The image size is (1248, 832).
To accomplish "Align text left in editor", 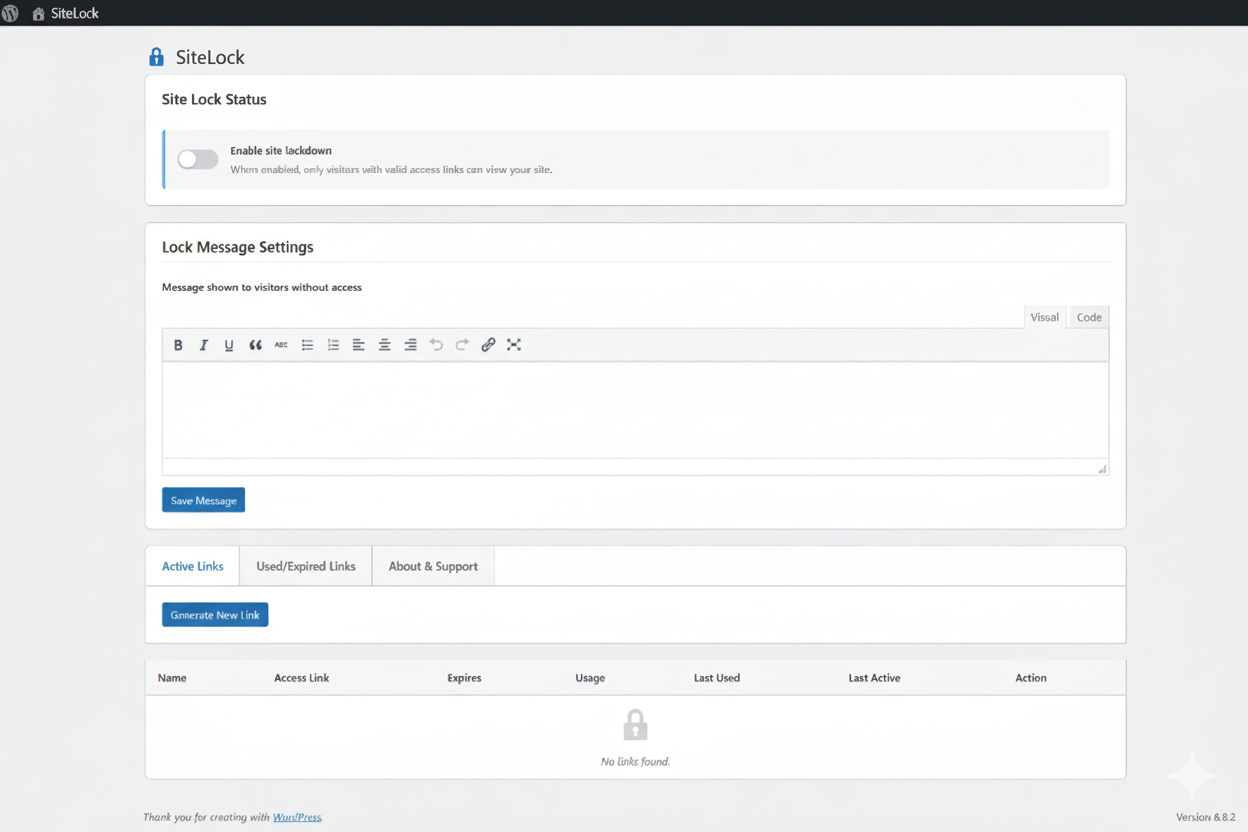I will click(x=358, y=345).
